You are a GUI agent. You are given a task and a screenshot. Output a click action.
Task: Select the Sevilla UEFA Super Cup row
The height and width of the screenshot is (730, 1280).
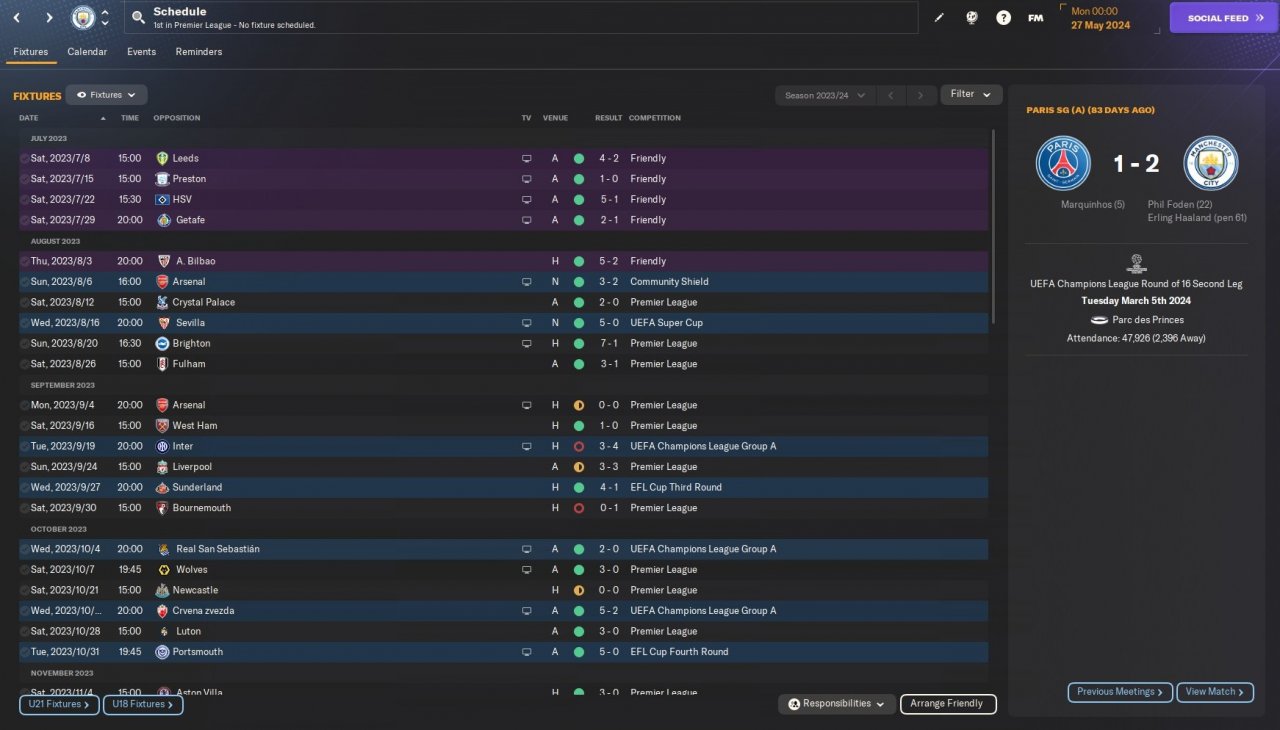point(400,323)
